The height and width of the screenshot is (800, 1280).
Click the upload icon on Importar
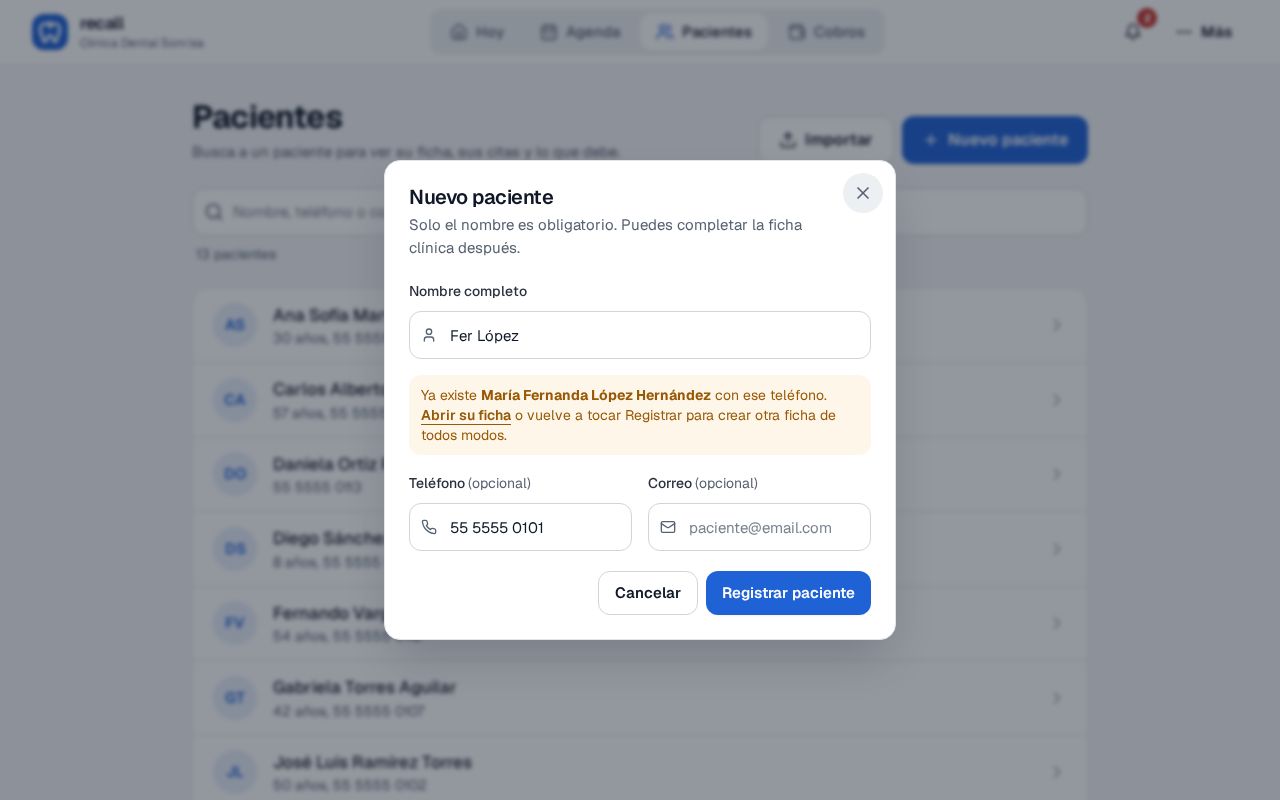click(x=788, y=140)
